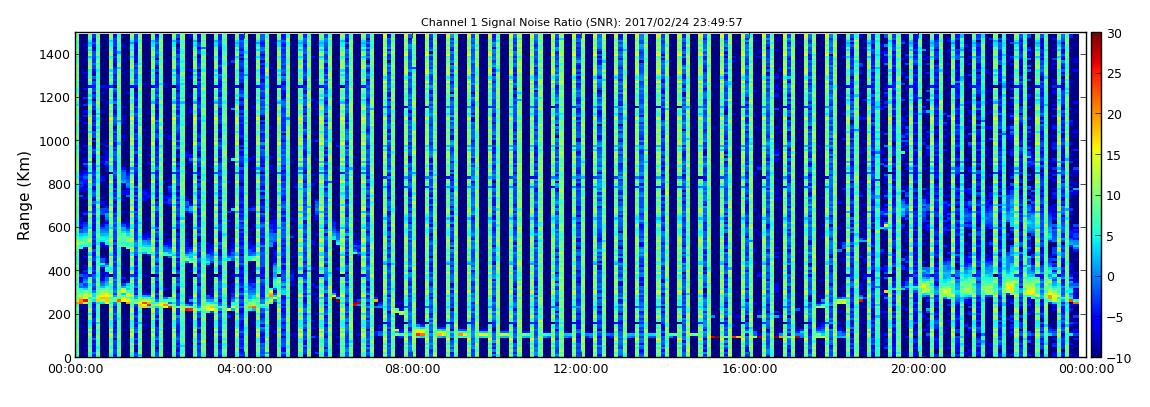The image size is (1150, 407).
Task: Click the colorbar value '−10'
Action: [1118, 358]
